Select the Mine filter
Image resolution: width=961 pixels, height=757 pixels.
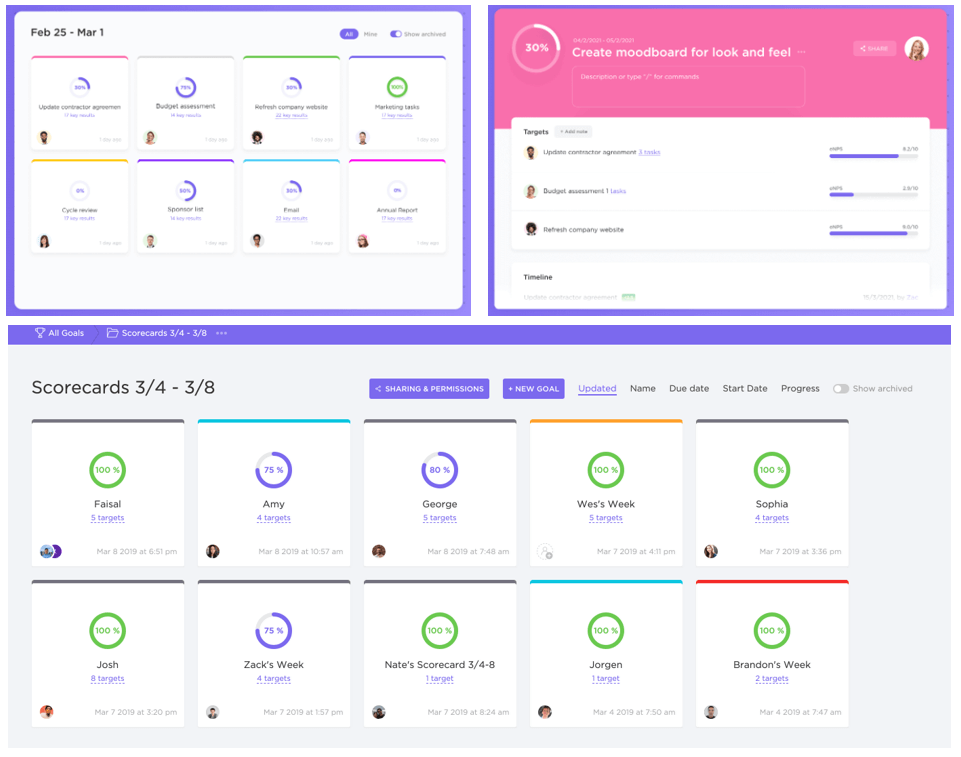(371, 34)
